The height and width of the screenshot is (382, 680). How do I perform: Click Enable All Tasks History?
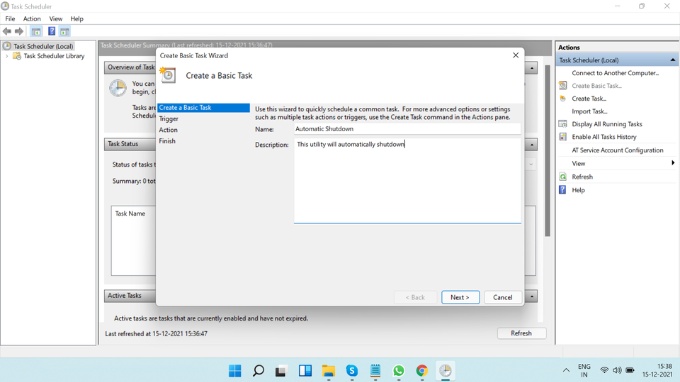[x=604, y=137]
